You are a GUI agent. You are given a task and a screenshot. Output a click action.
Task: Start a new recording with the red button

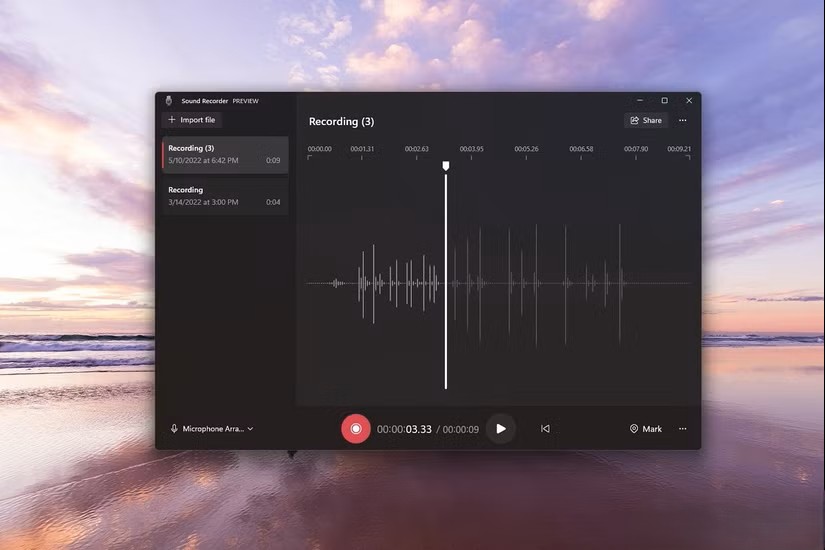click(356, 429)
